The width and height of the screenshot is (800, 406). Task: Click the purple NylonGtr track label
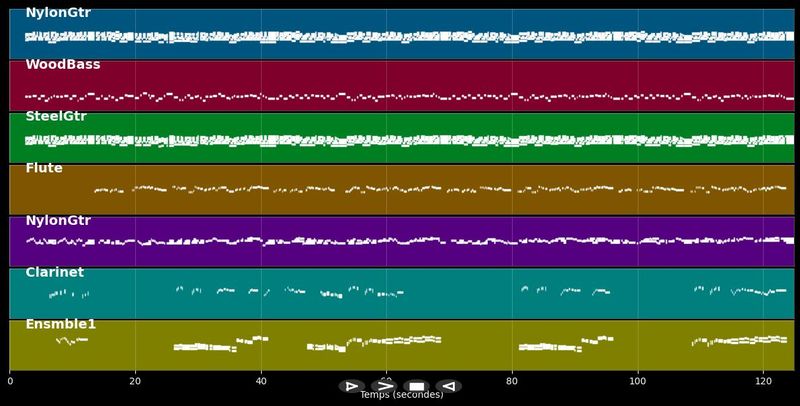[x=58, y=221]
